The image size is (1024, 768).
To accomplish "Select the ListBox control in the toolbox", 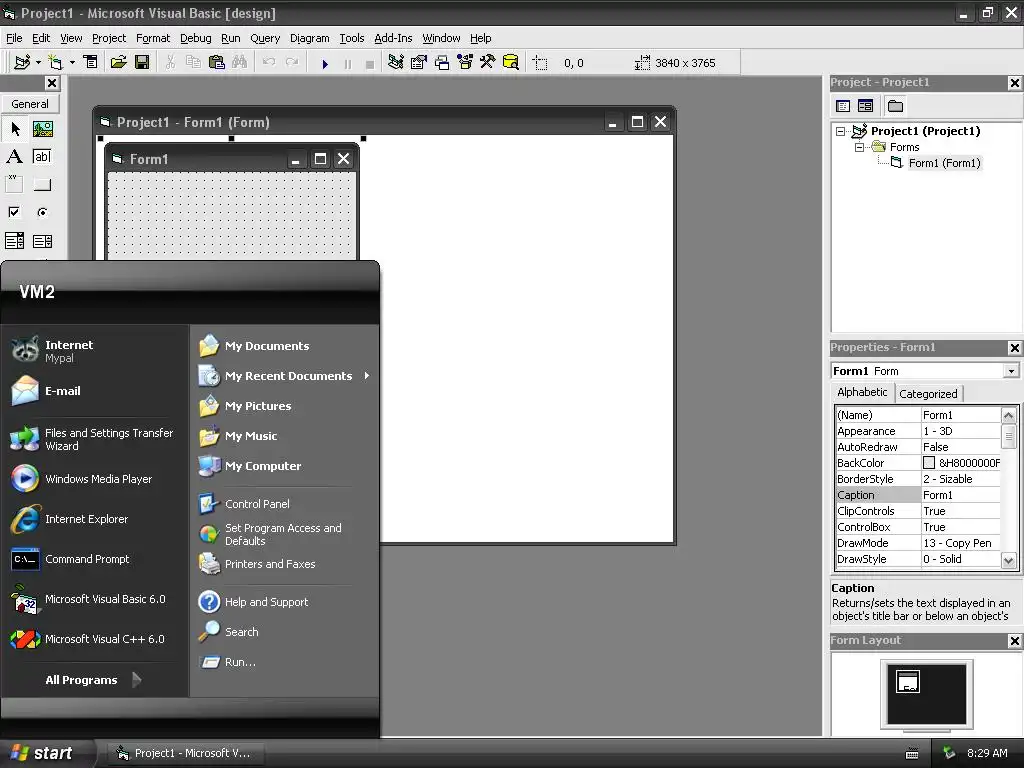I will point(42,241).
